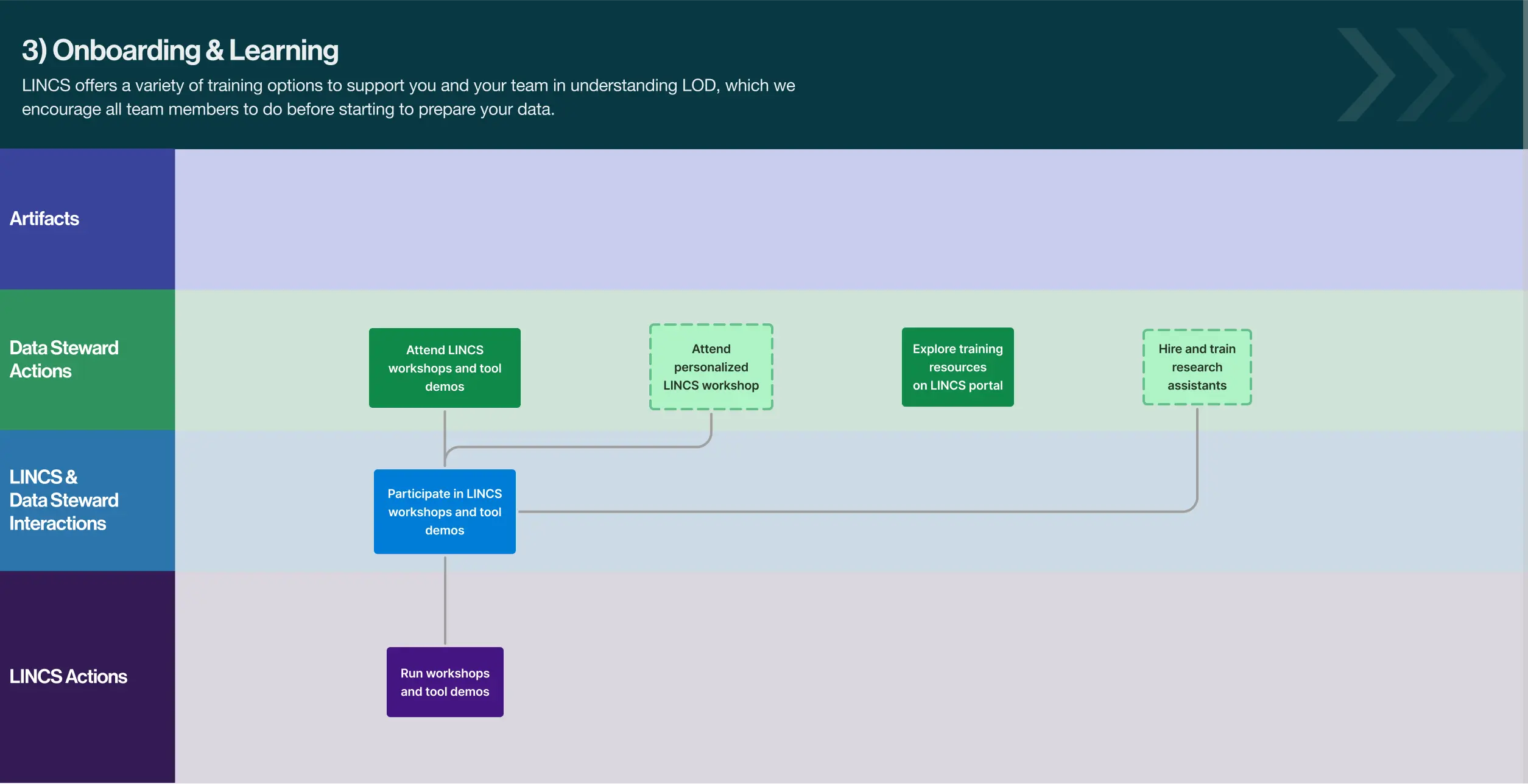Click the blue 'Participate in LINCS workshops' box
This screenshot has width=1528, height=784.
(x=445, y=511)
